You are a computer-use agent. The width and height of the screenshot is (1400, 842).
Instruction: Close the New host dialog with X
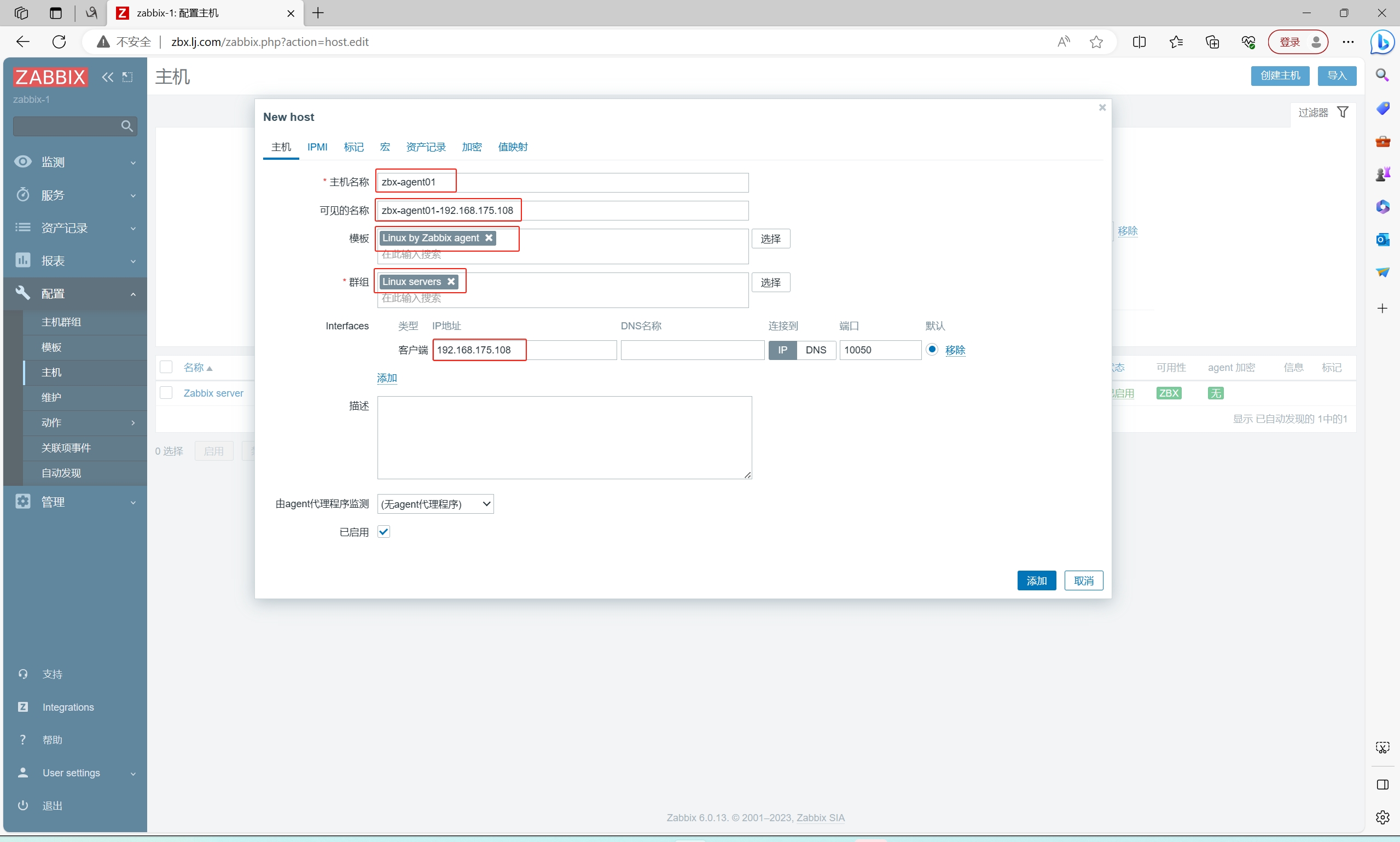1102,107
